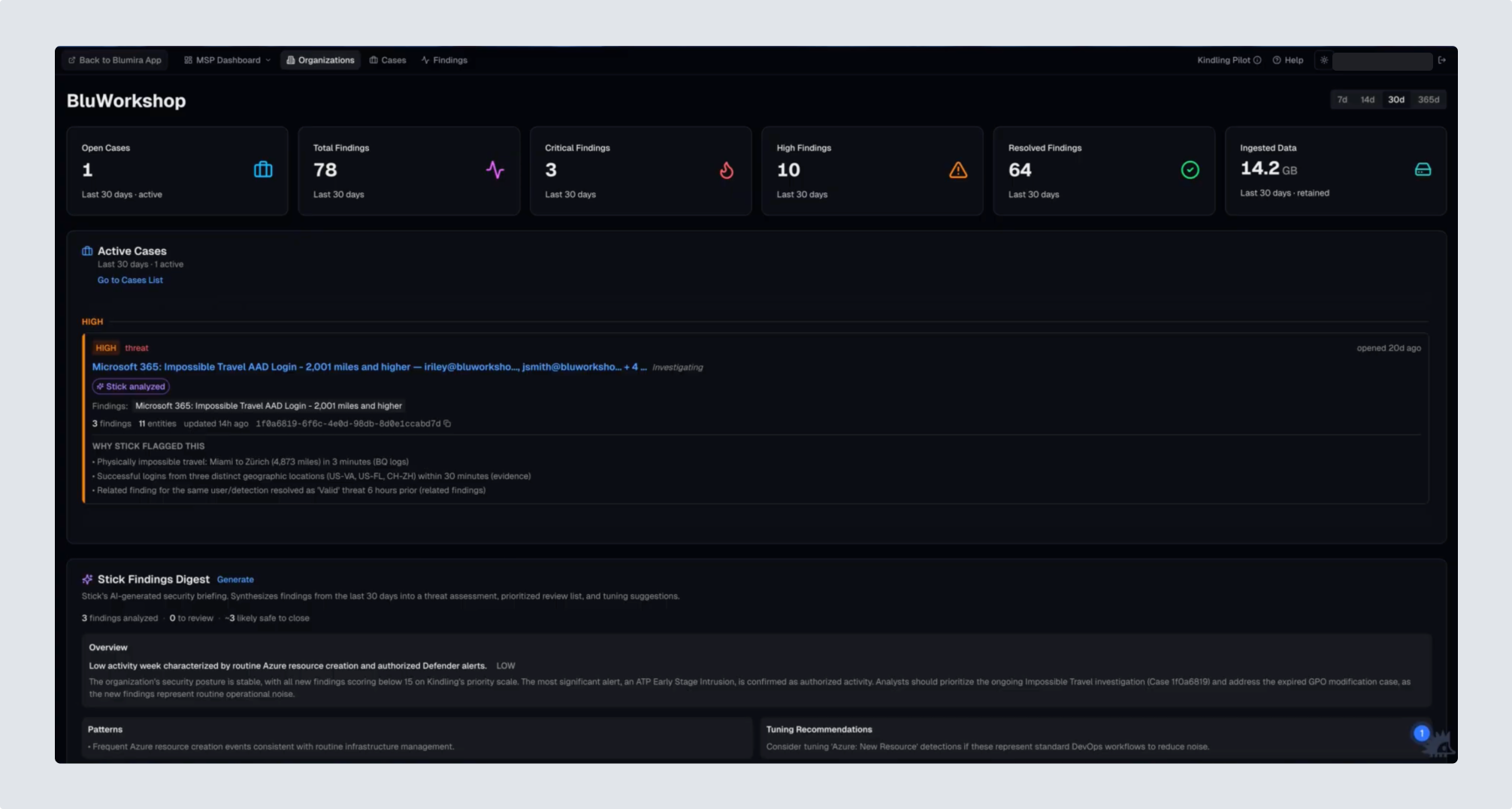Viewport: 1512px width, 809px height.
Task: Click the Total Findings value 78
Action: coord(325,170)
